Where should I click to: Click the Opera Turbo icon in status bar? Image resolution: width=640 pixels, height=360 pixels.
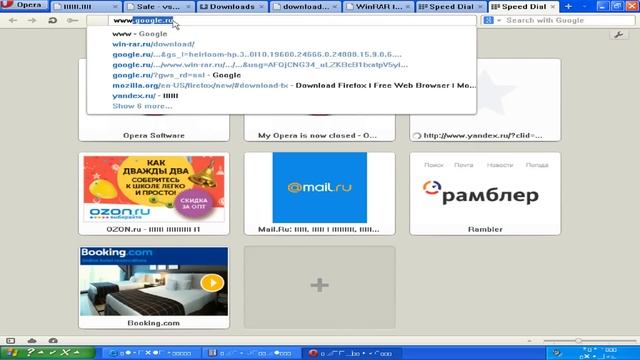coord(53,340)
